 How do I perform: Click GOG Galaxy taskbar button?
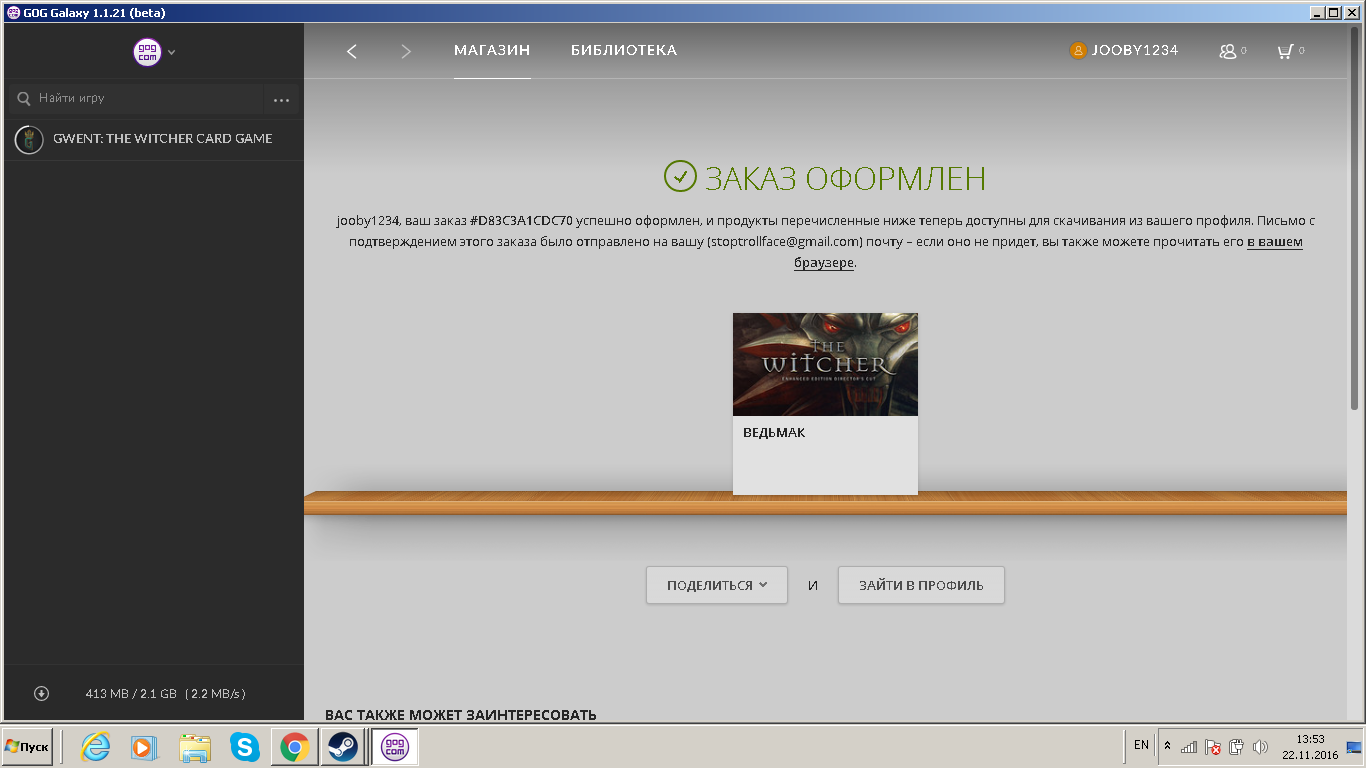(395, 747)
